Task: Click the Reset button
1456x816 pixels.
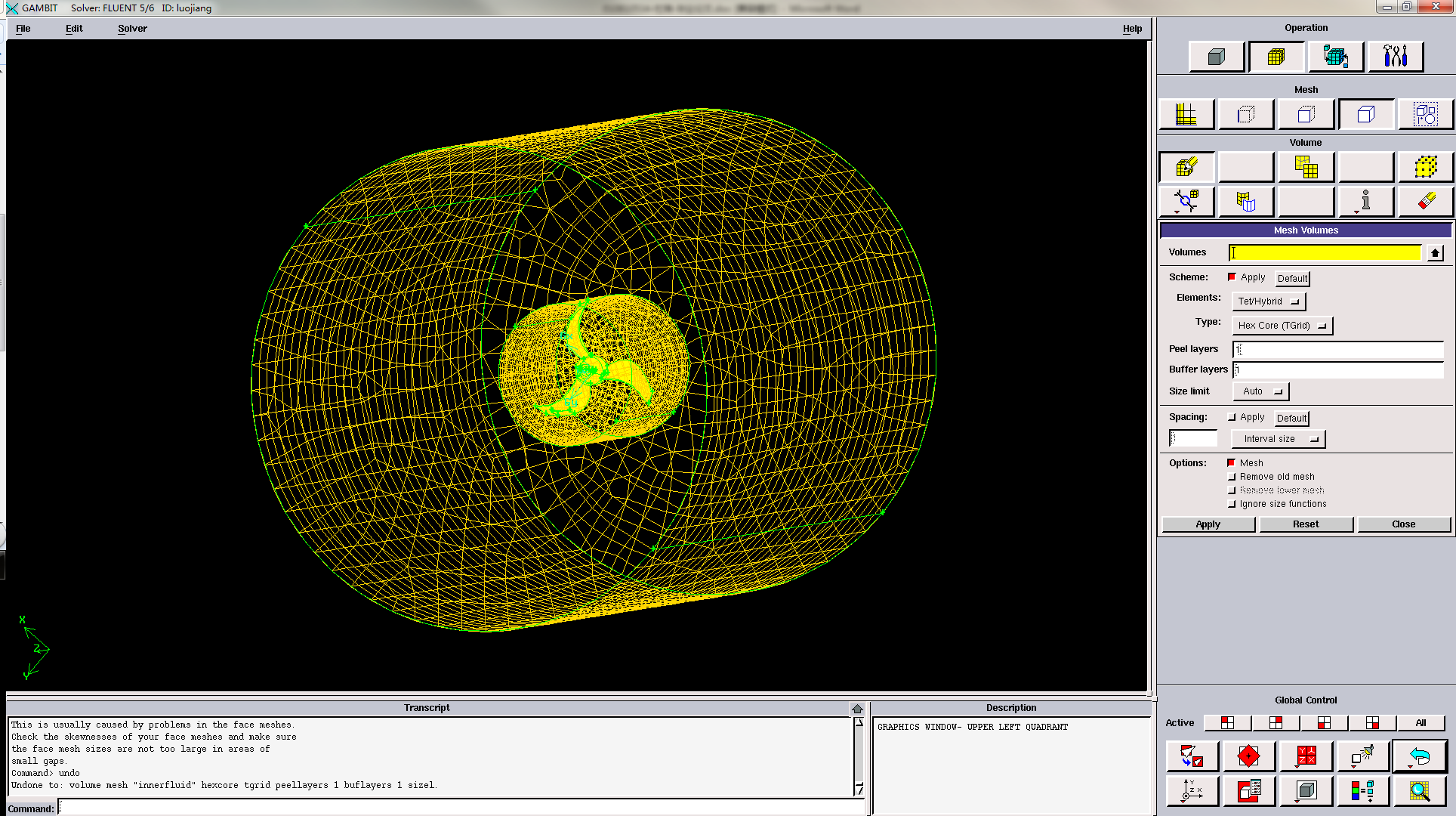Action: pos(1305,524)
